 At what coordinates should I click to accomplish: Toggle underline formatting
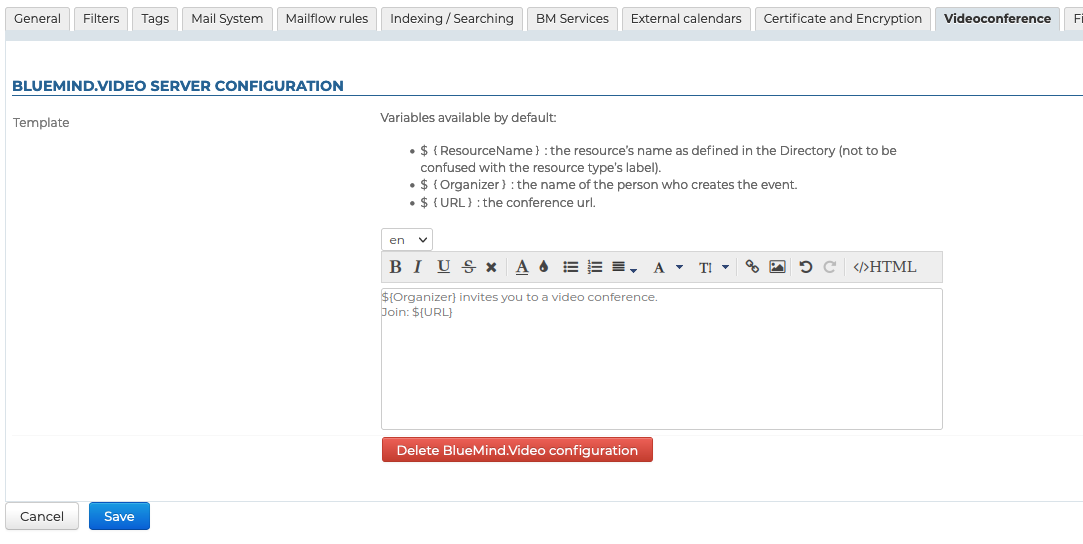point(443,267)
